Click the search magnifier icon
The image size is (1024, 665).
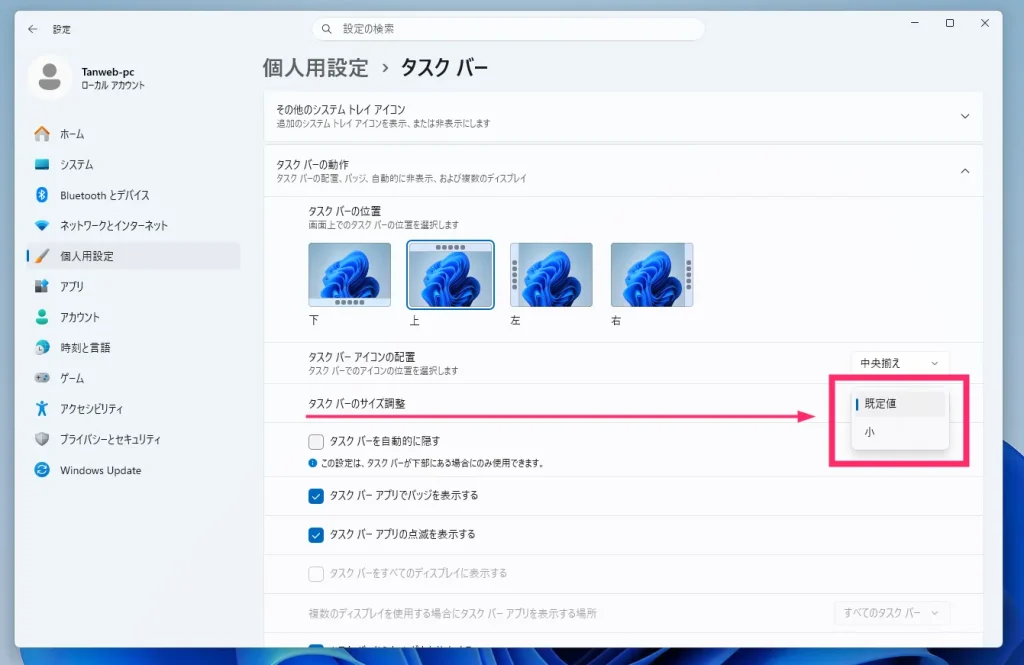click(327, 29)
